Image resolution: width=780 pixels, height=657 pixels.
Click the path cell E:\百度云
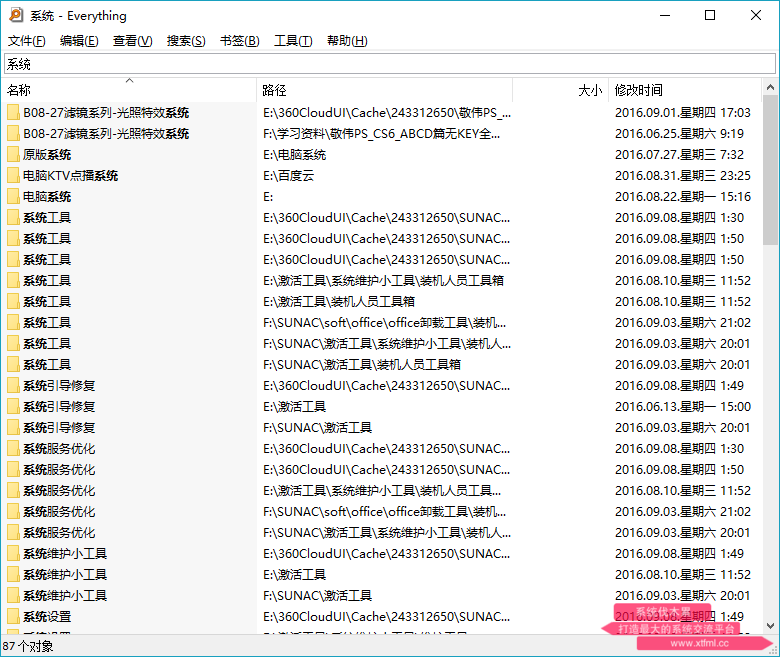pos(289,176)
